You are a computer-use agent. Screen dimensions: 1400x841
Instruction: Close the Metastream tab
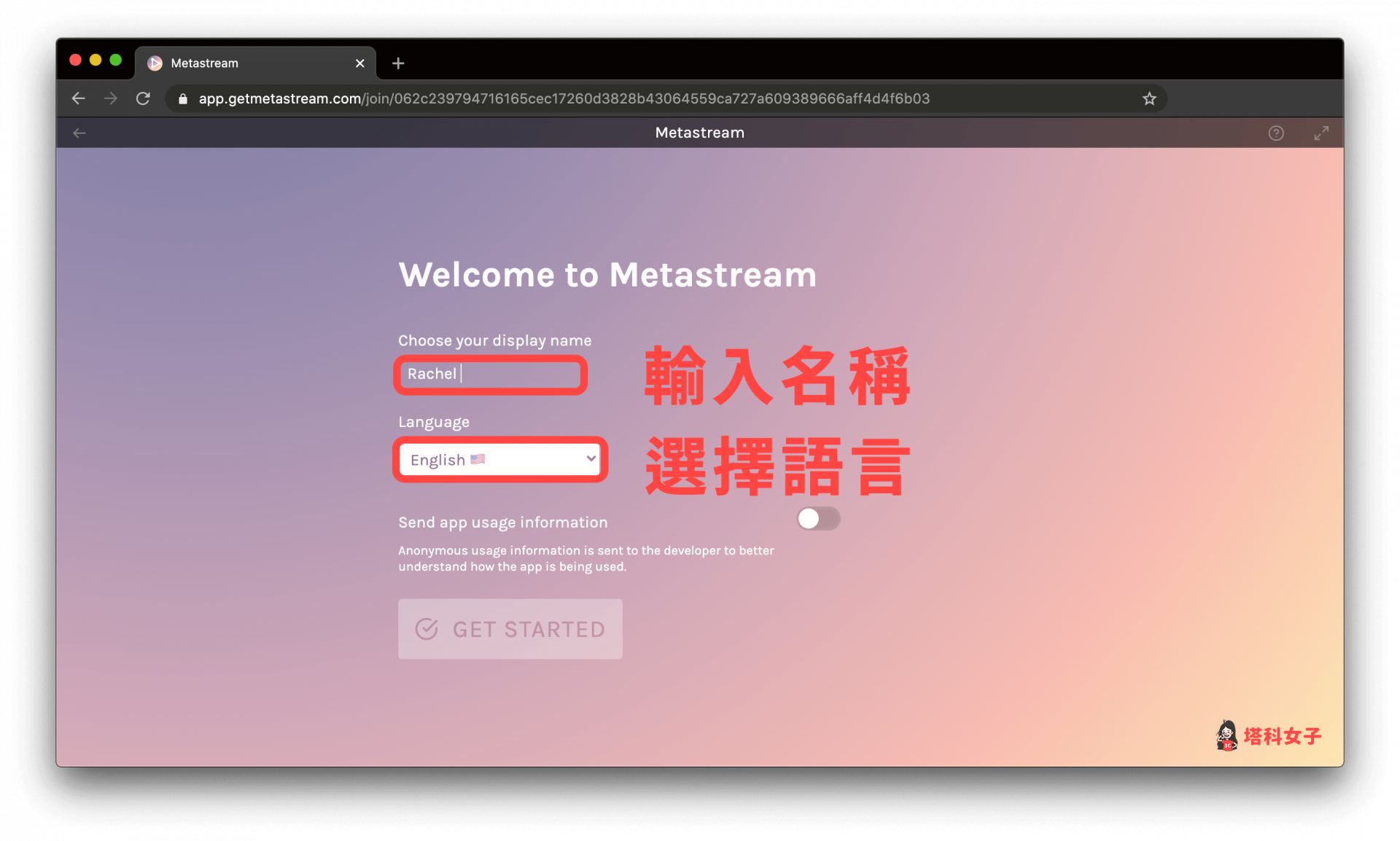pyautogui.click(x=359, y=63)
